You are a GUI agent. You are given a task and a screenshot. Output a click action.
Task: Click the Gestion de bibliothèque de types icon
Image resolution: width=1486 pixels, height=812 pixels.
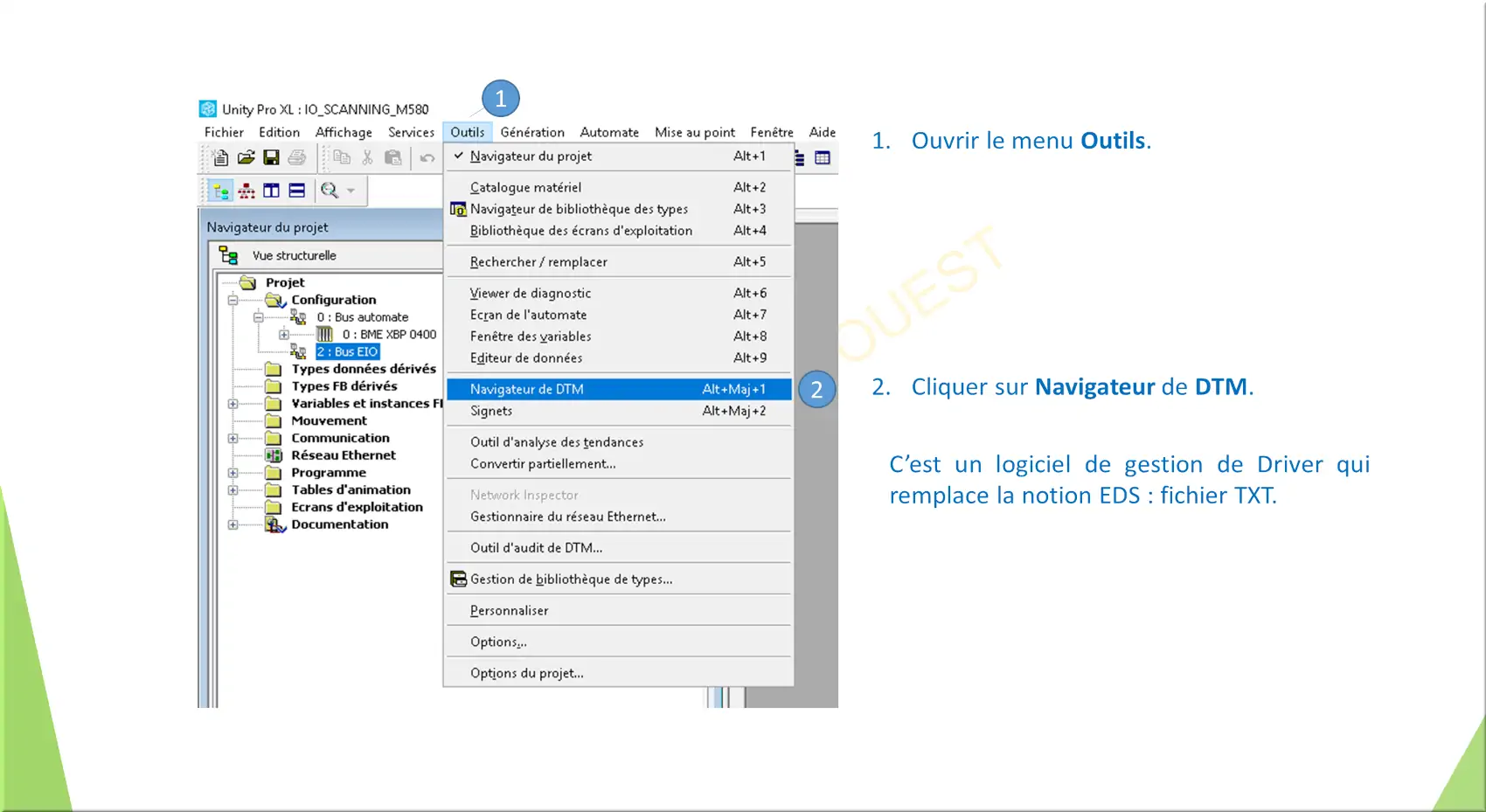point(458,579)
